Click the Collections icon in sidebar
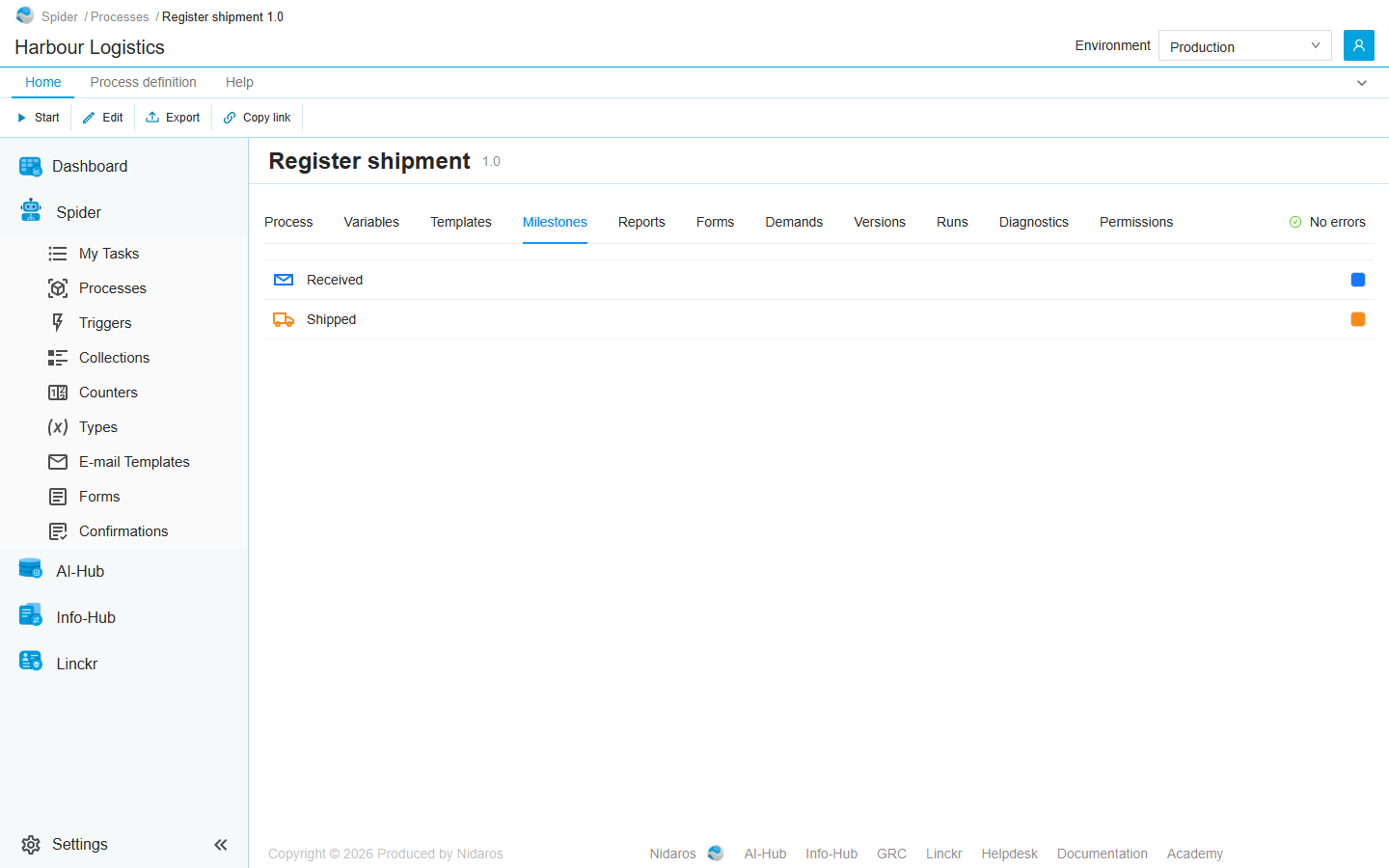1389x868 pixels. coord(58,358)
